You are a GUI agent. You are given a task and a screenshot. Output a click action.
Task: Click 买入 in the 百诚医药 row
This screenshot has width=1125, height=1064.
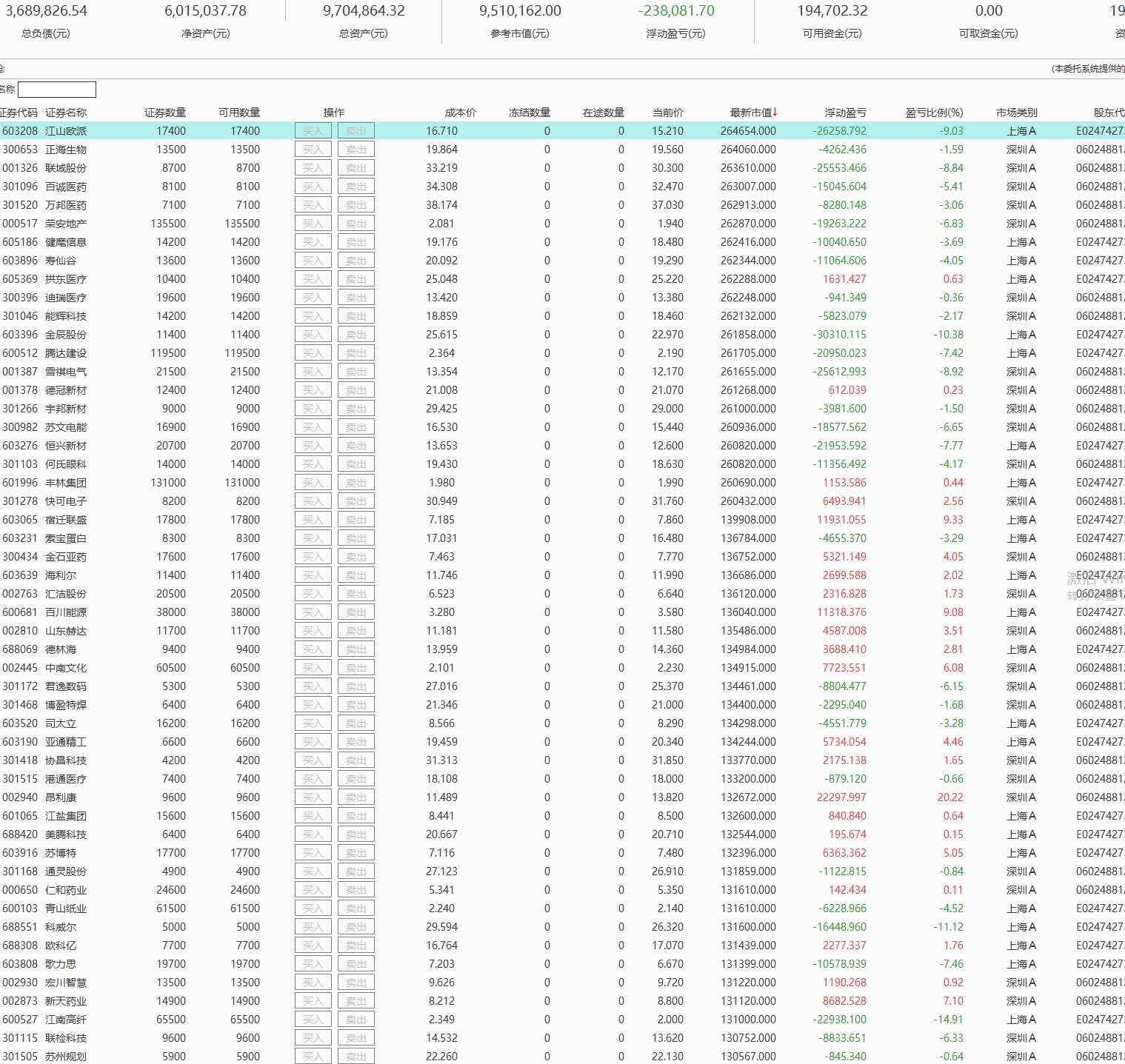[x=313, y=187]
